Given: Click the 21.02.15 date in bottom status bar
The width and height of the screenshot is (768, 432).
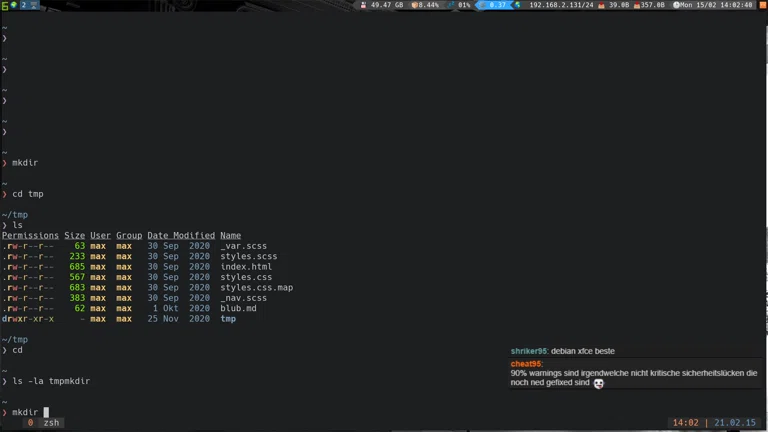Looking at the screenshot, I should pyautogui.click(x=735, y=423).
